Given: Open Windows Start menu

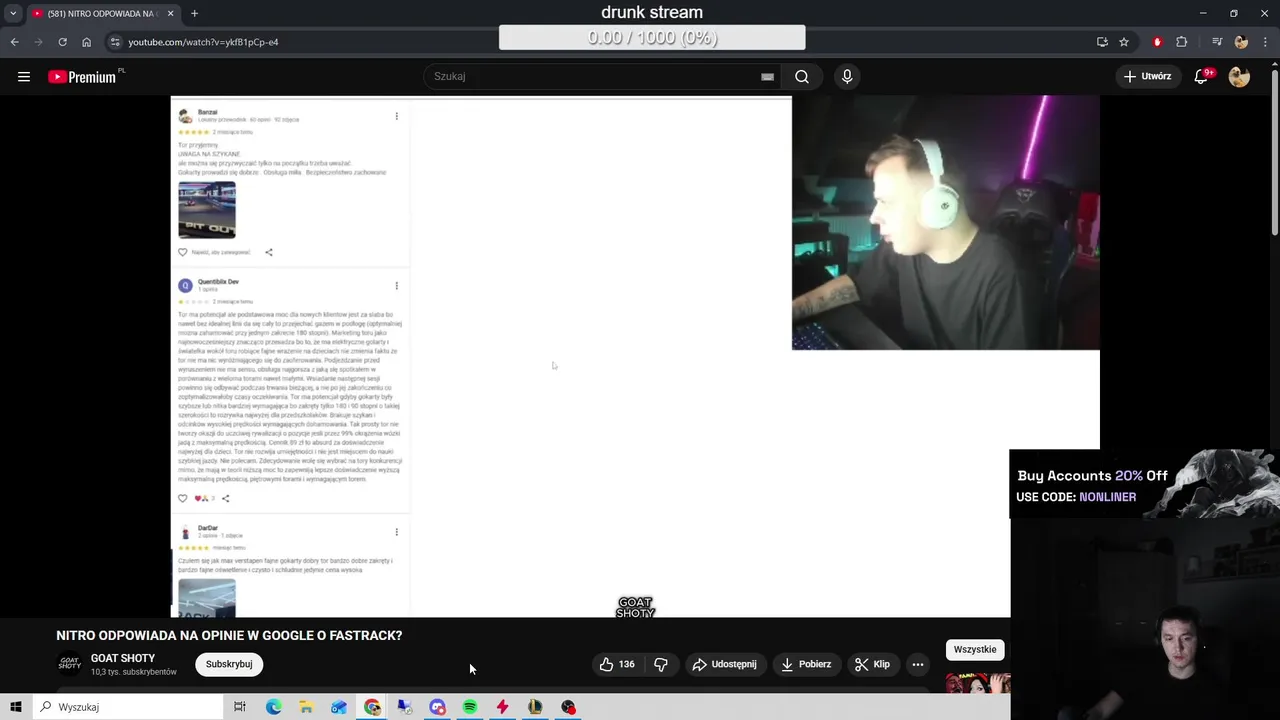Looking at the screenshot, I should [16, 707].
